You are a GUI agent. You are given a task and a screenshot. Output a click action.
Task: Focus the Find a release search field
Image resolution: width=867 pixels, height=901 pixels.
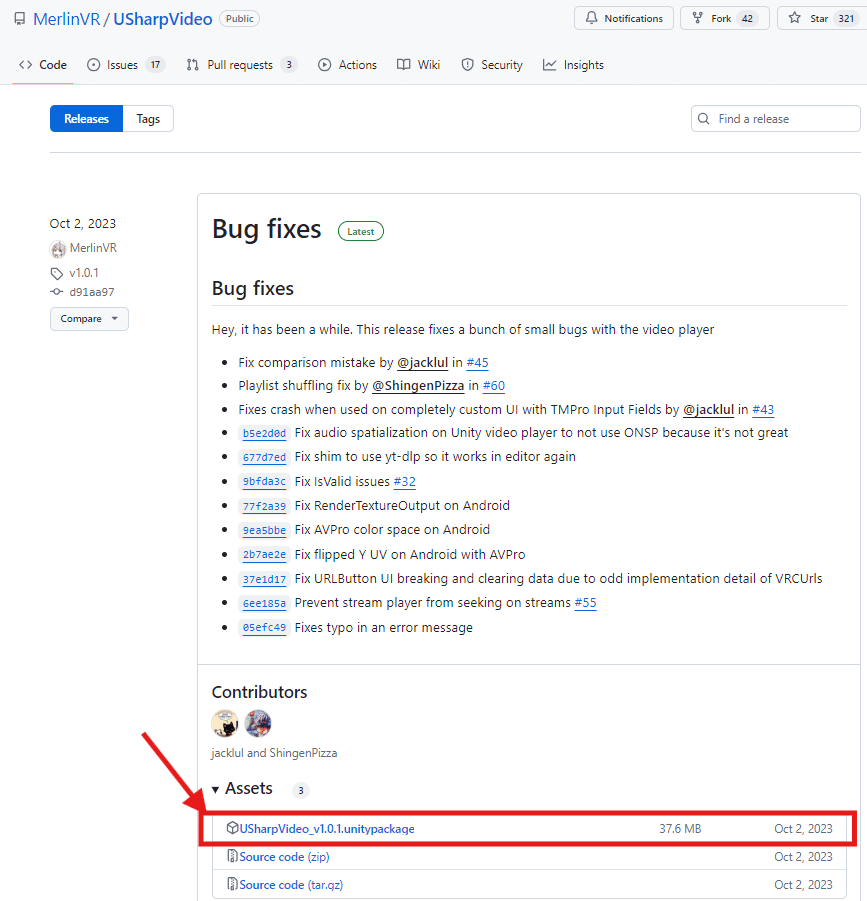(x=776, y=118)
